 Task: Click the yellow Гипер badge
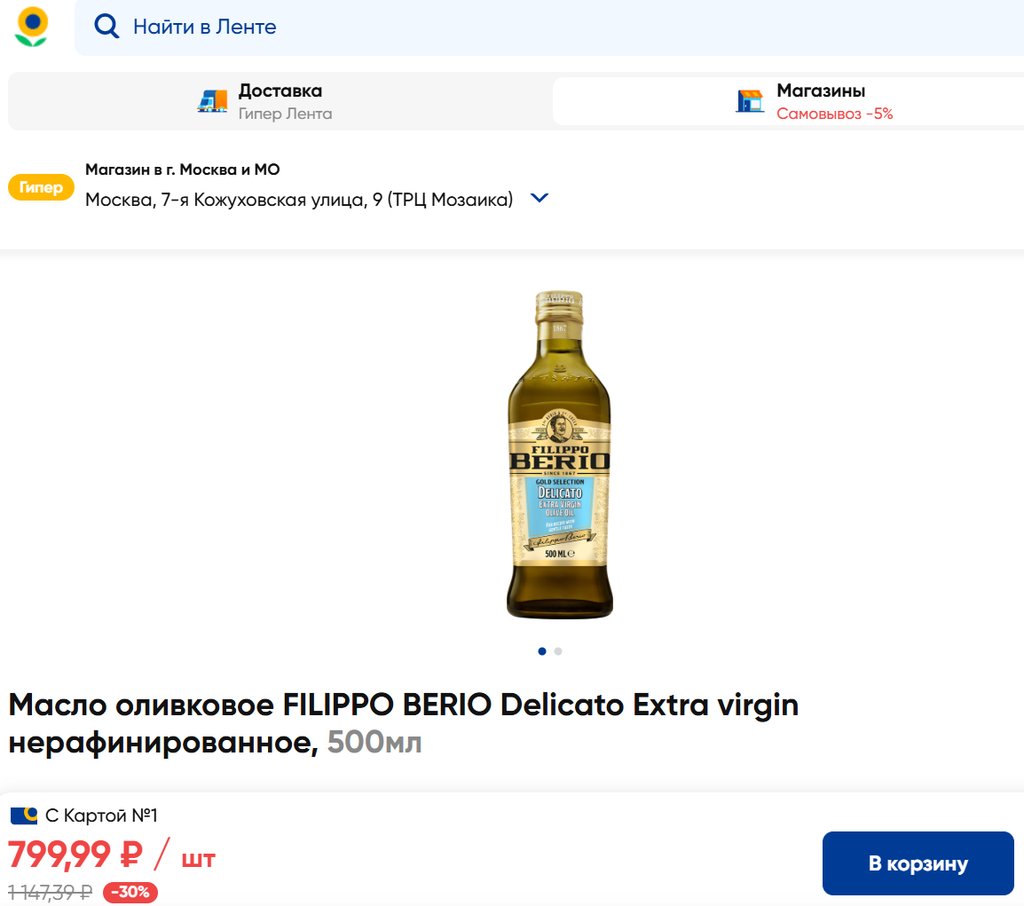[x=40, y=187]
